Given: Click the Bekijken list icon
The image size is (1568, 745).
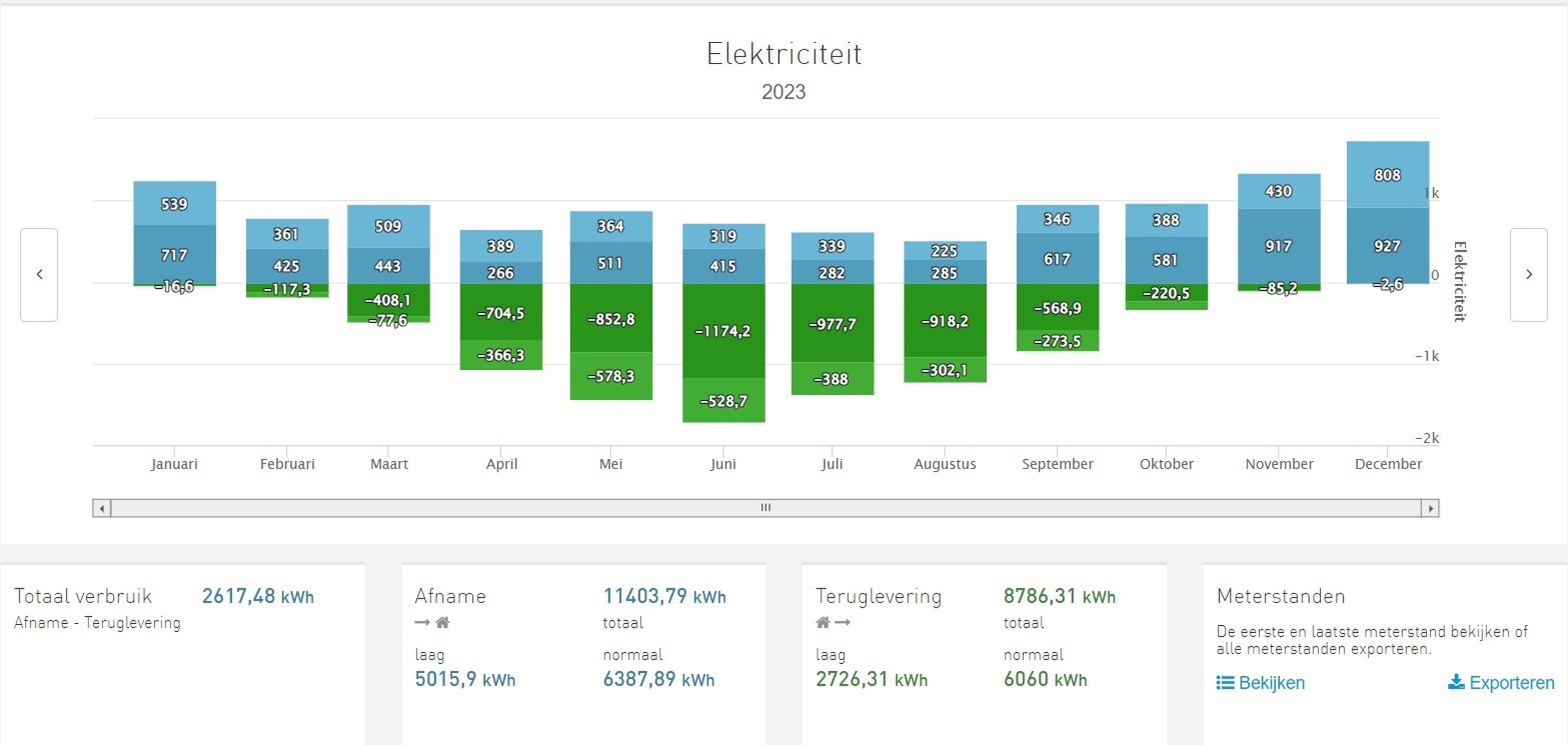Looking at the screenshot, I should tap(1225, 682).
